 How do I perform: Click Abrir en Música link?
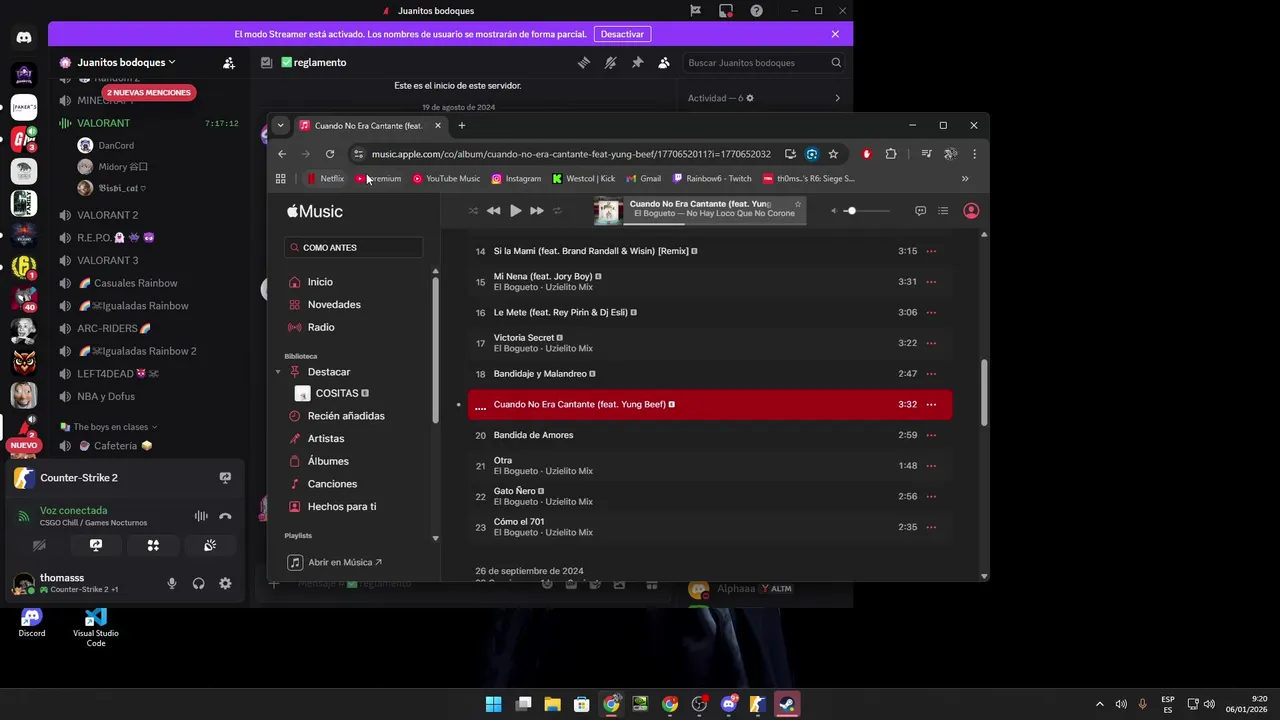pos(335,562)
